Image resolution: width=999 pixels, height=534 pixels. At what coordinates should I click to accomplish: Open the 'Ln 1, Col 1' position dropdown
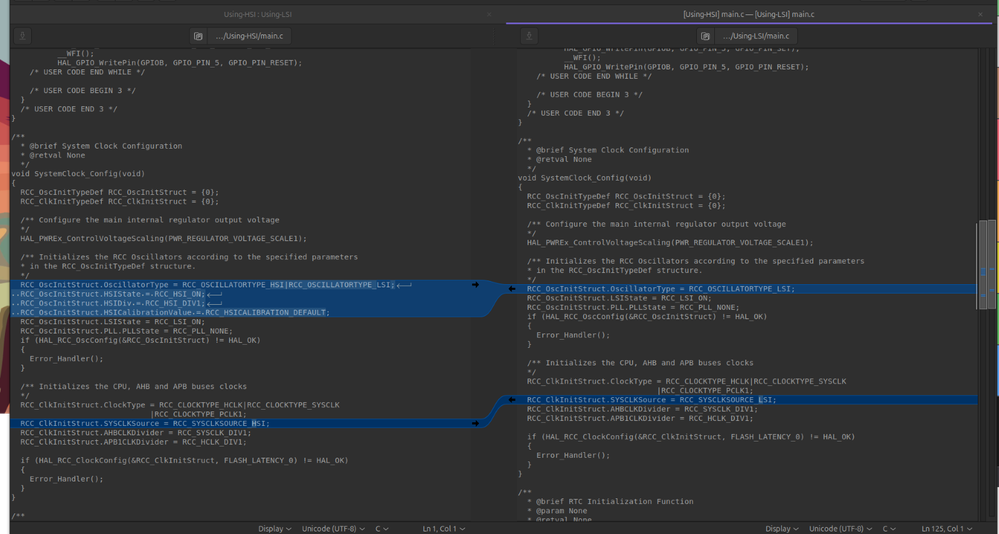(443, 528)
